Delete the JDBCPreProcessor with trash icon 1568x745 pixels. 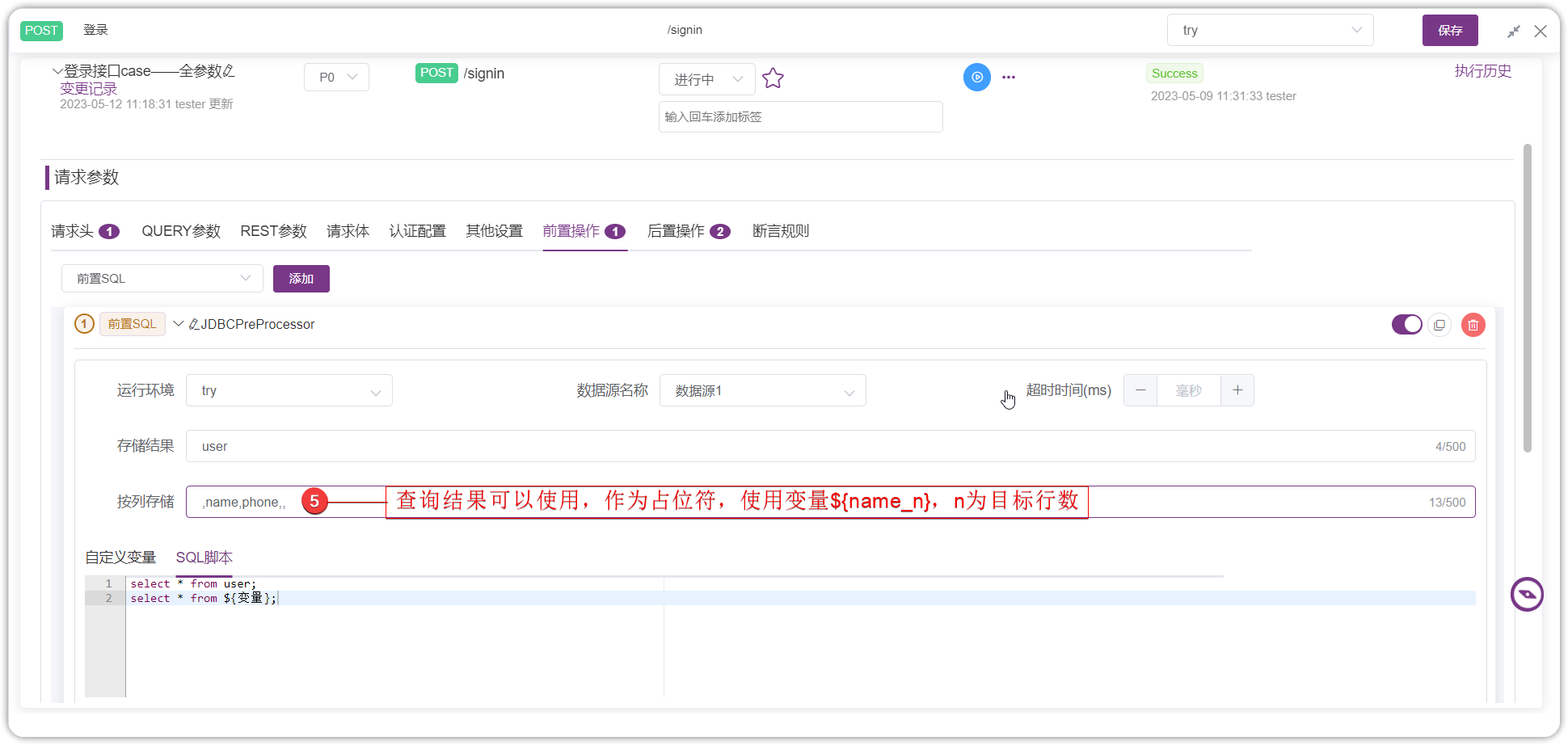1473,325
